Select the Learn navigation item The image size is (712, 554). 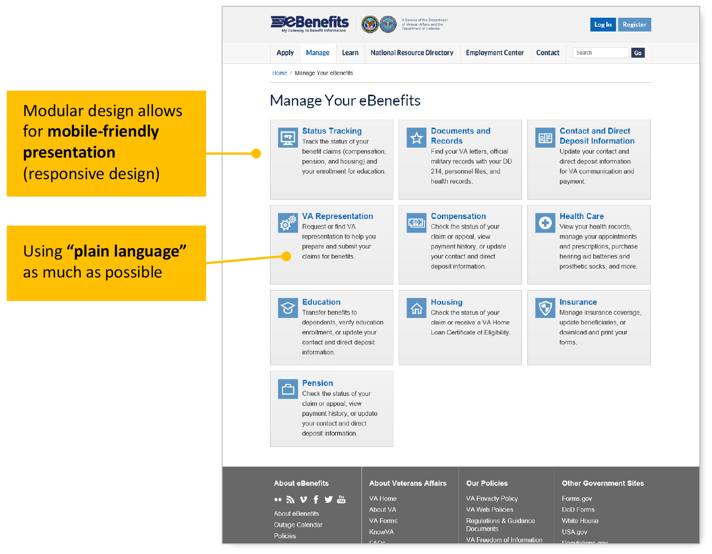350,53
